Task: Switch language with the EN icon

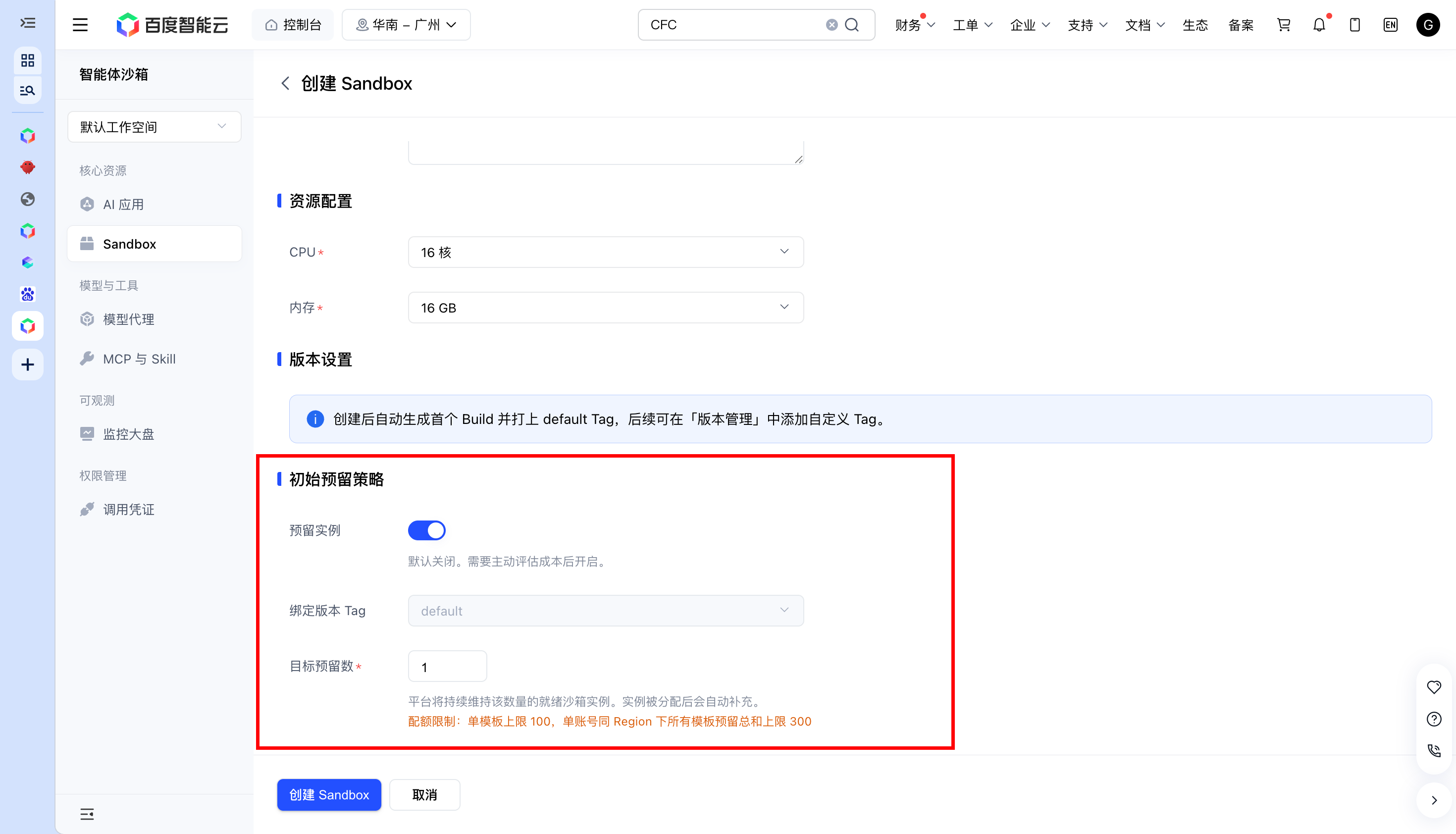Action: 1390,25
